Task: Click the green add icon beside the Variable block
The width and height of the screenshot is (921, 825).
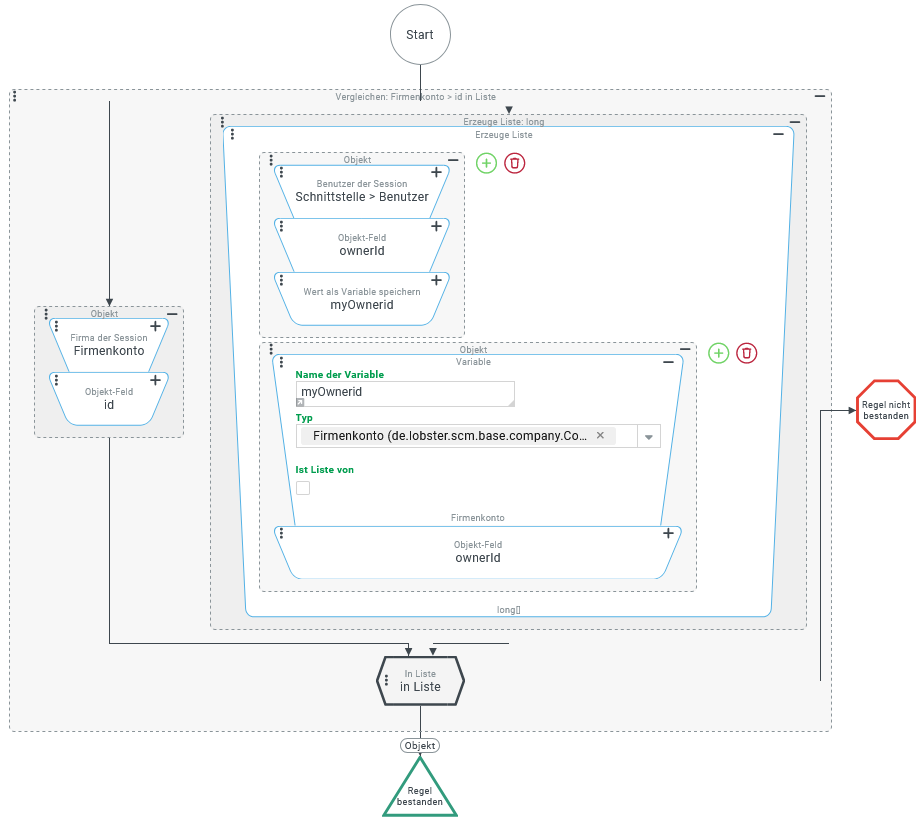Action: coord(718,353)
